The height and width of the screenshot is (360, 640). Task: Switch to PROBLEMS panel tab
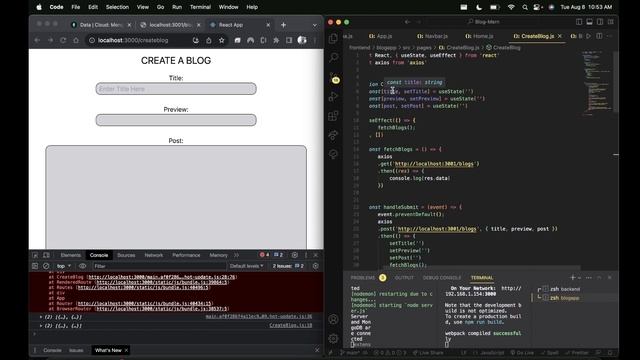click(x=362, y=278)
